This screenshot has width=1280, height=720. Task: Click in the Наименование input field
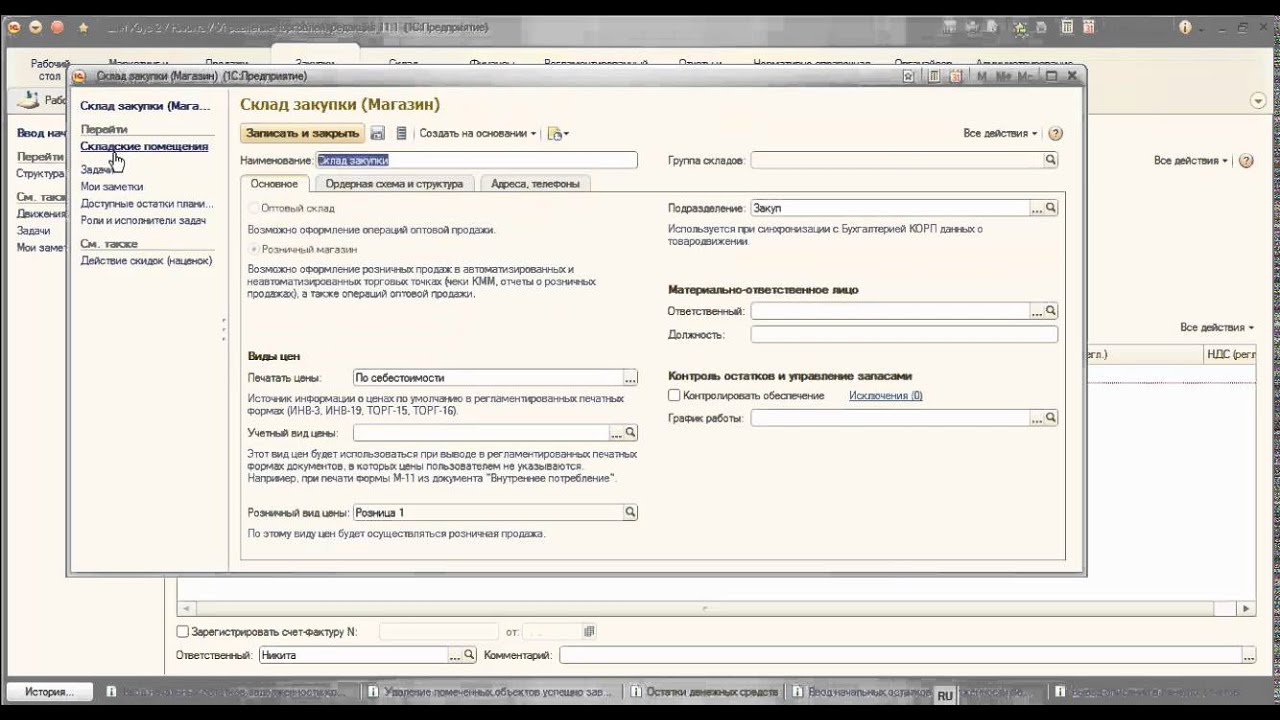[x=476, y=160]
